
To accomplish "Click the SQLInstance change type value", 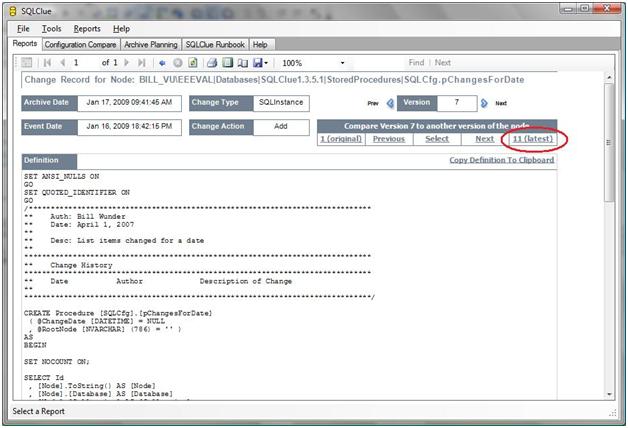I will (281, 103).
